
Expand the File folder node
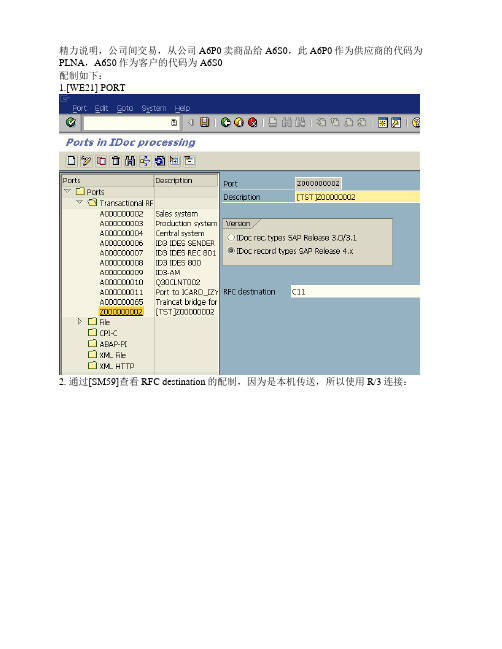click(x=80, y=322)
